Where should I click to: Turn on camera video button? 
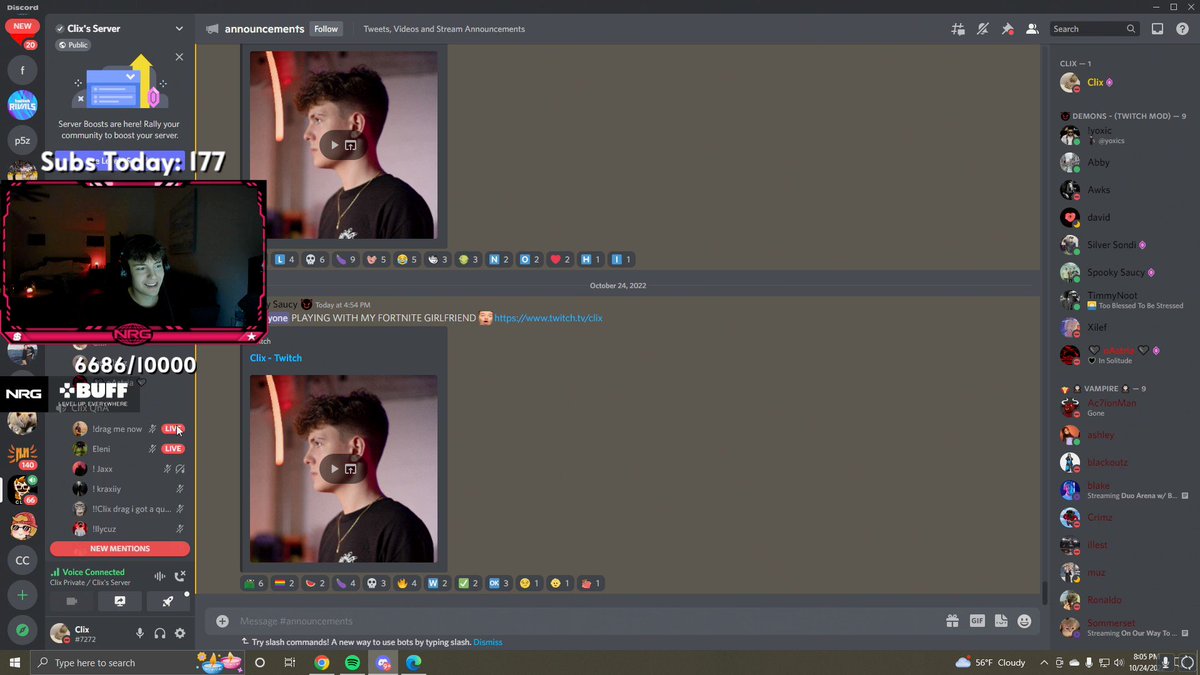click(72, 601)
